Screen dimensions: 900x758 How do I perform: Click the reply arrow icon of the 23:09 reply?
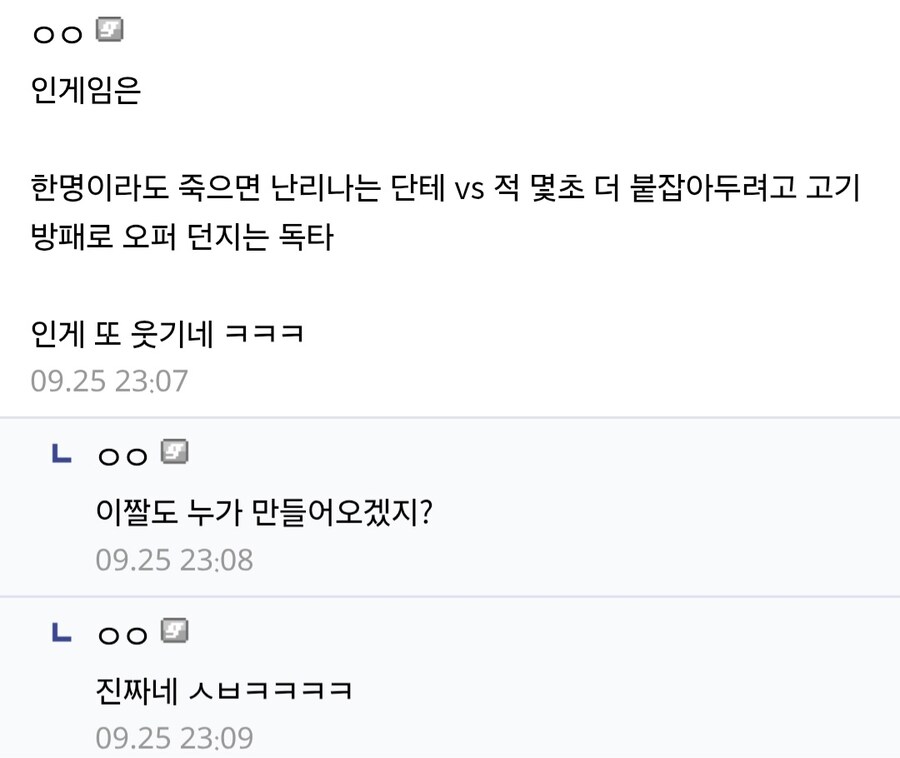(61, 633)
